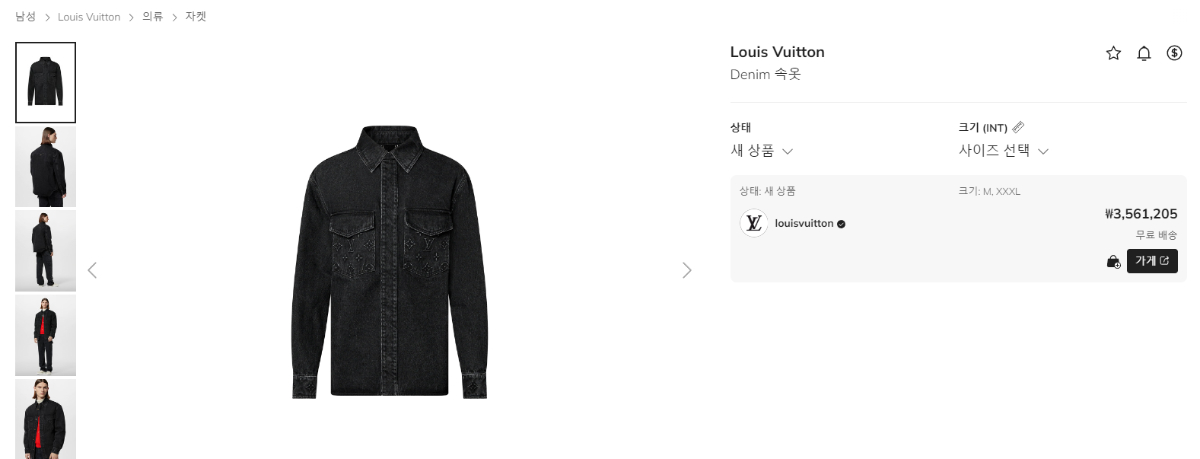The width and height of the screenshot is (1200, 459).
Task: Click the dollar price alert icon
Action: pos(1174,54)
